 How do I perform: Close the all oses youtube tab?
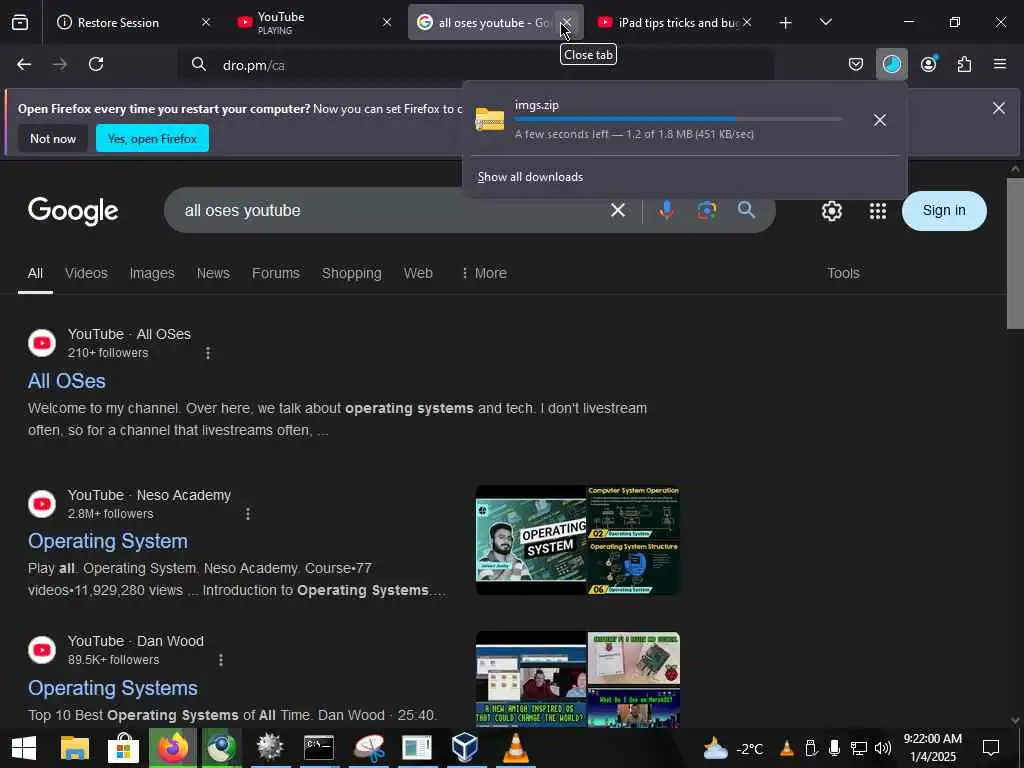[x=566, y=22]
